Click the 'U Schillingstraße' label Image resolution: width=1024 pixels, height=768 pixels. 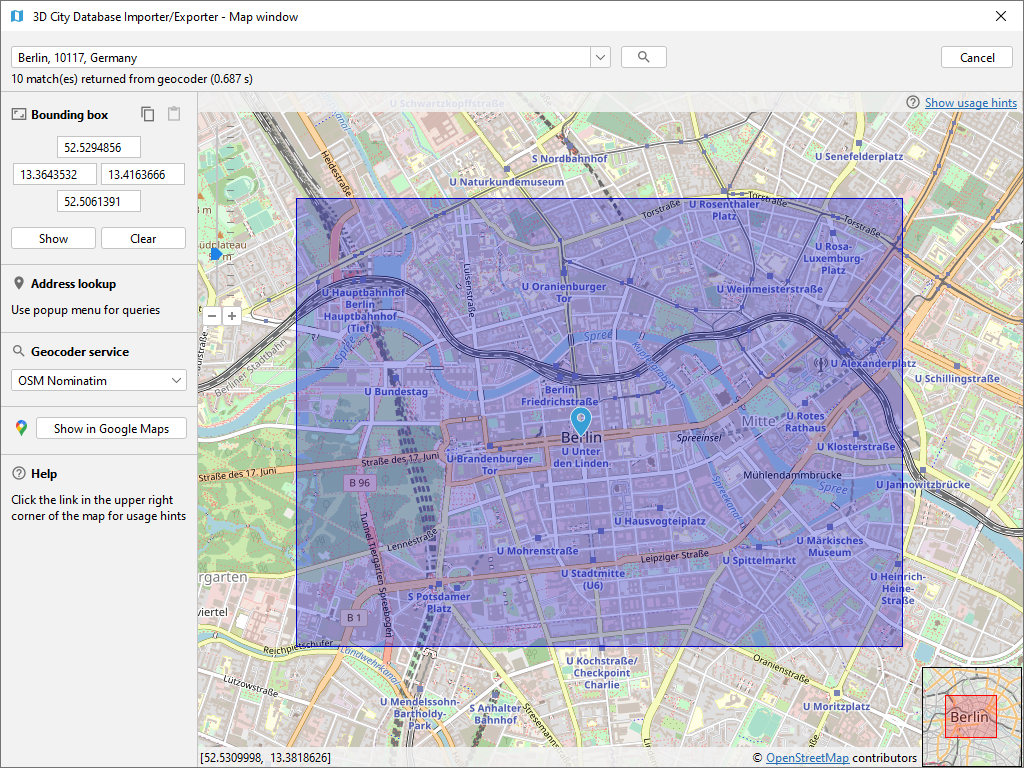coord(957,378)
